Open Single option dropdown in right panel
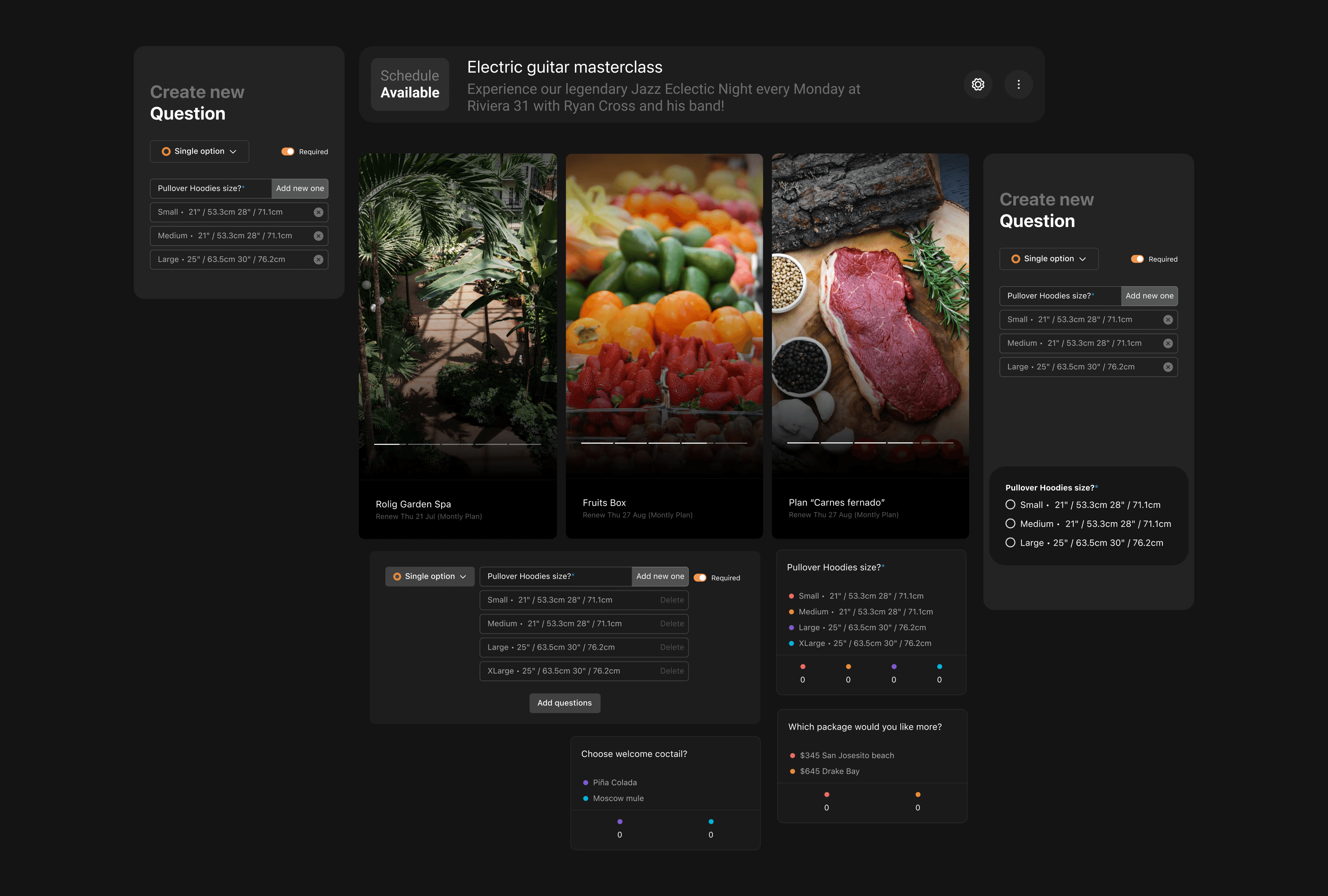 [x=1049, y=259]
